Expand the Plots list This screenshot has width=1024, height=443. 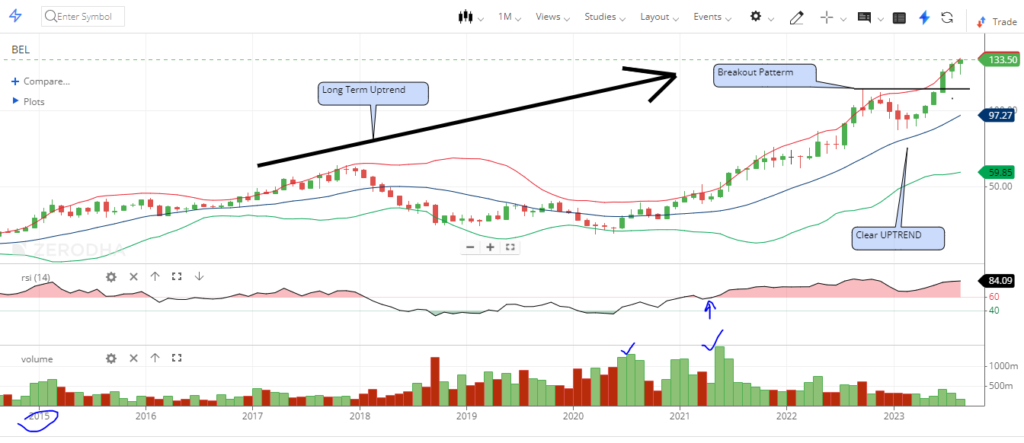tap(28, 101)
